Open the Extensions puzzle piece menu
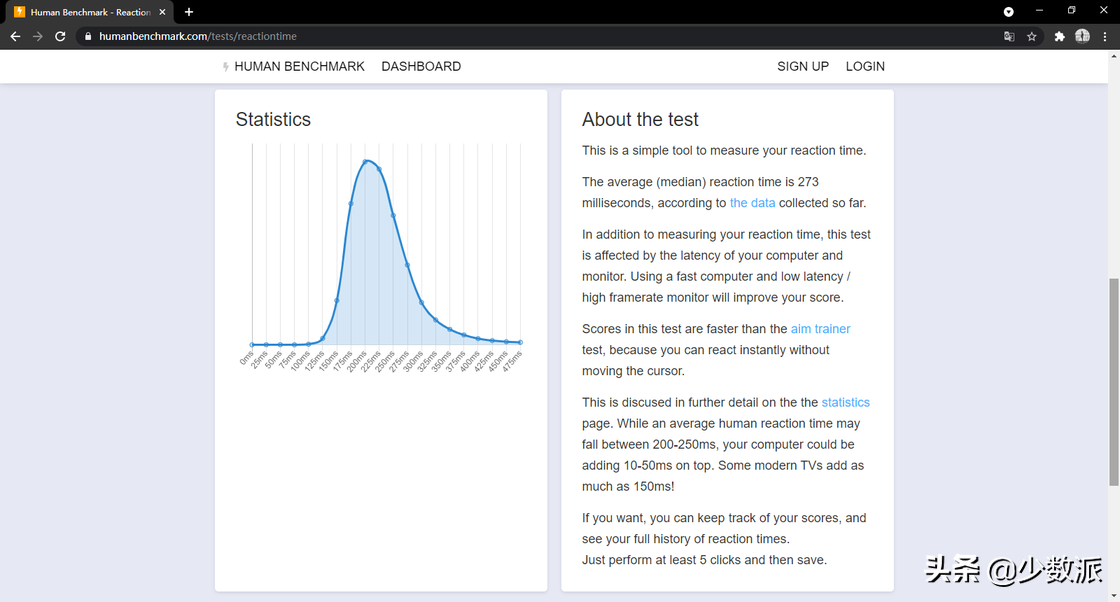The height and width of the screenshot is (602, 1120). coord(1060,36)
